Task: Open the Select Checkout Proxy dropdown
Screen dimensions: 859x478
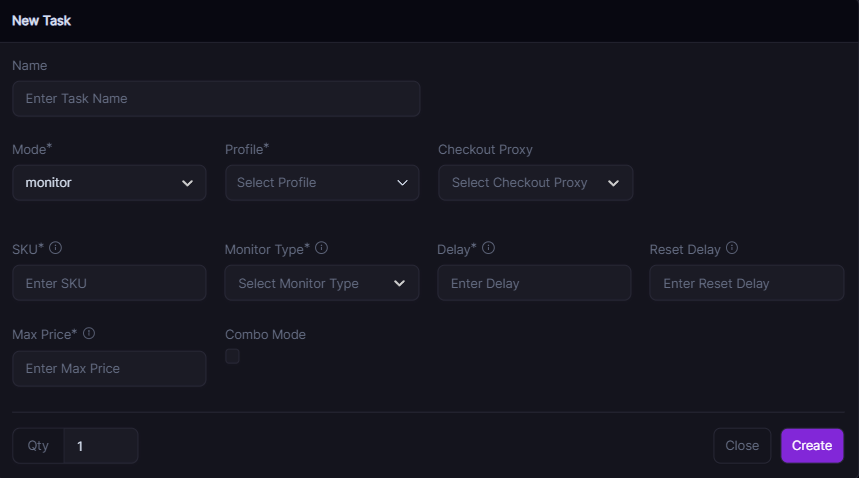Action: pos(535,183)
